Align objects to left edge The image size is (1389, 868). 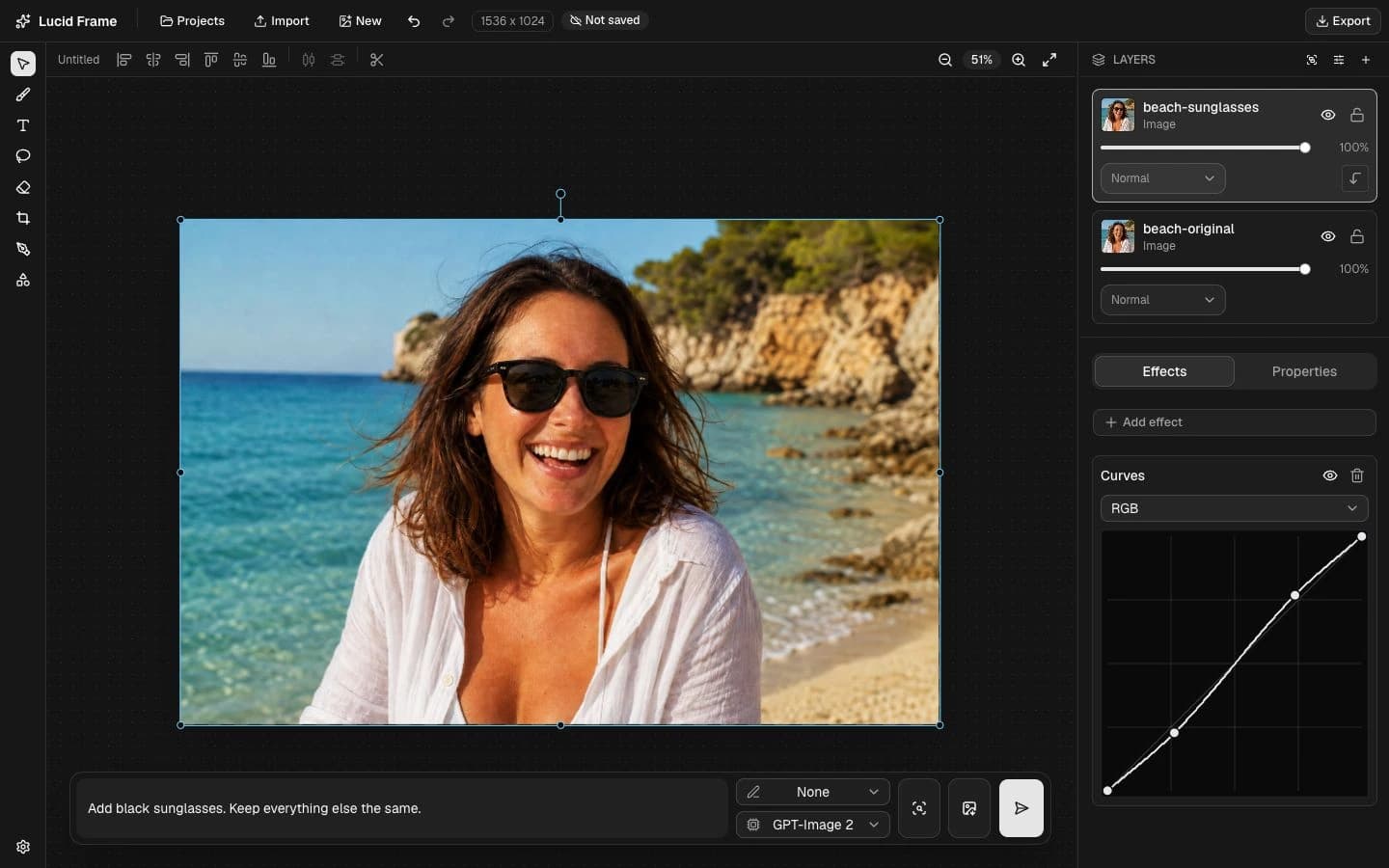coord(124,60)
